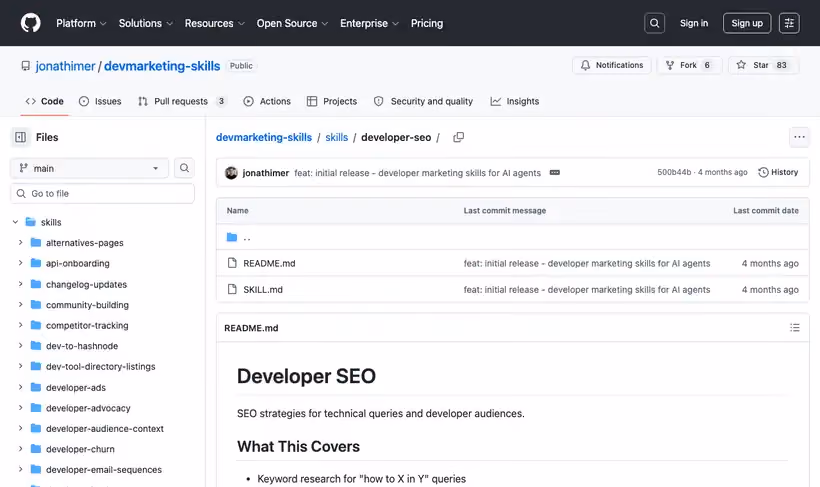The image size is (820, 487).
Task: Open commit History
Action: click(x=778, y=172)
